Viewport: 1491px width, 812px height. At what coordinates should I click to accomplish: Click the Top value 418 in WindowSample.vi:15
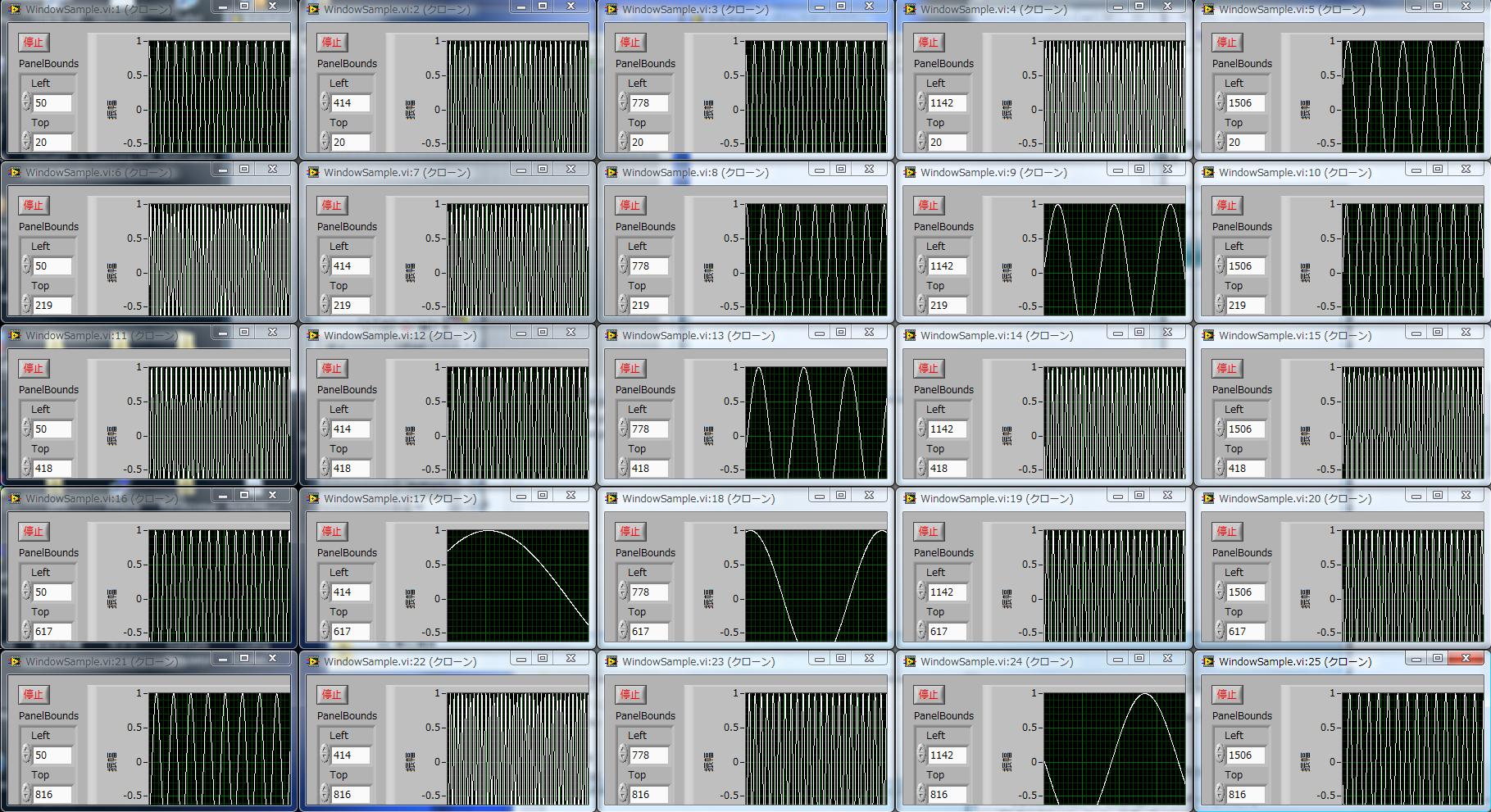point(1246,468)
